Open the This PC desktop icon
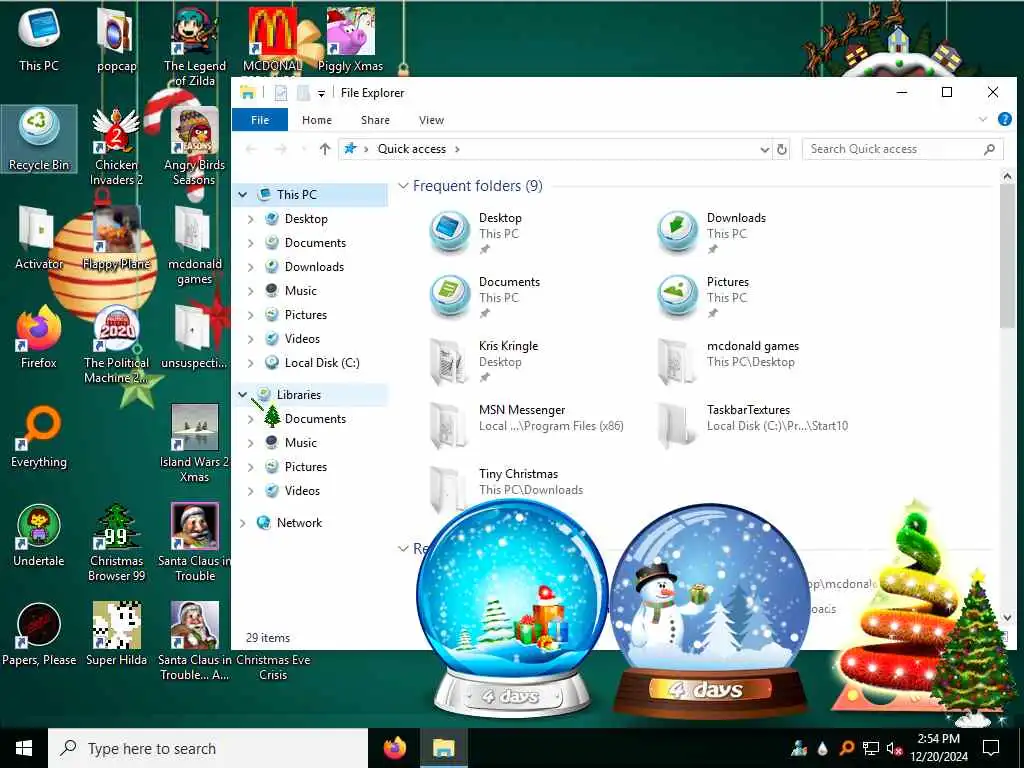The height and width of the screenshot is (768, 1024). point(39,40)
